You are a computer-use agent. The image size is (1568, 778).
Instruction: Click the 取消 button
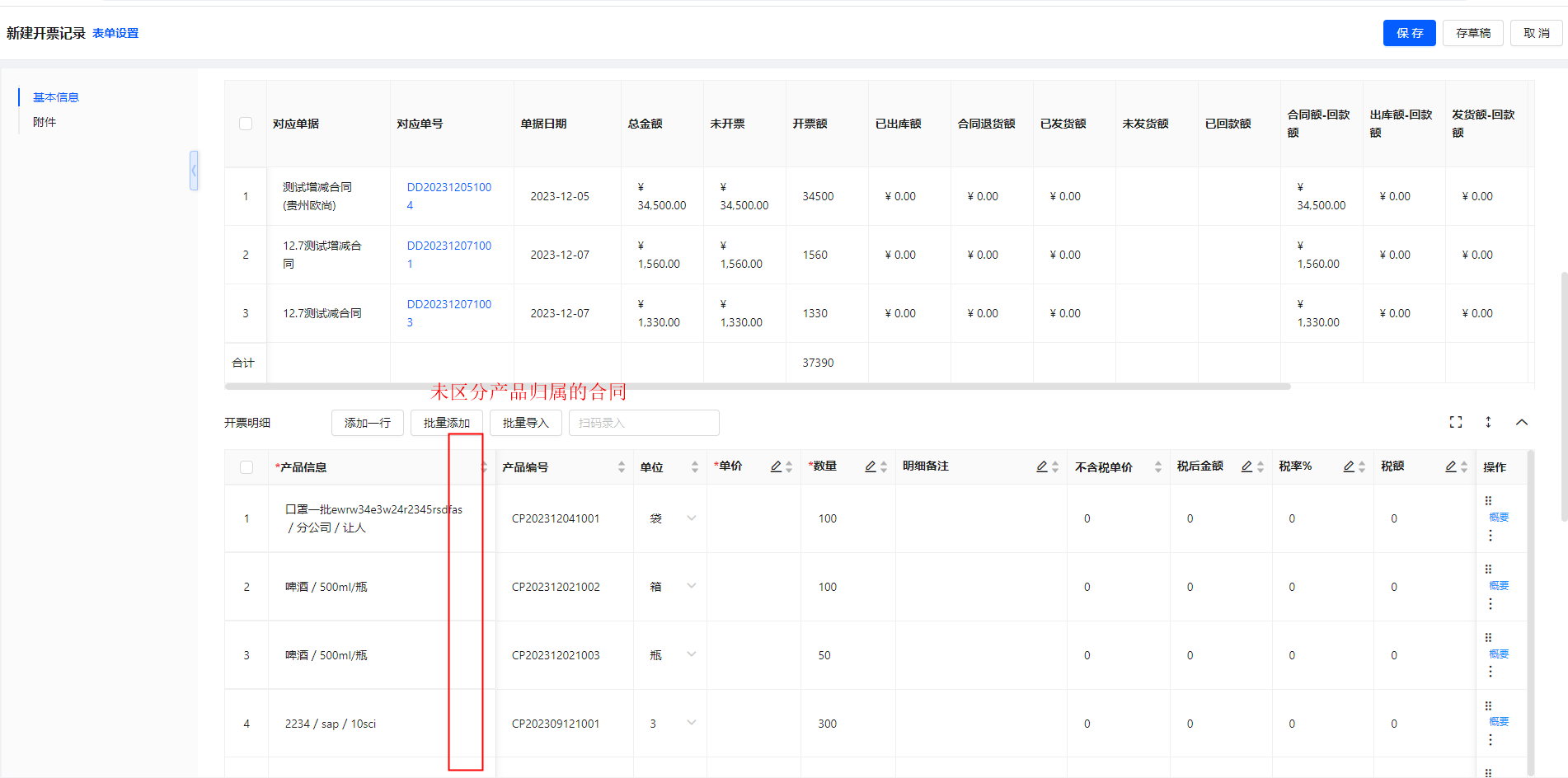(x=1537, y=33)
